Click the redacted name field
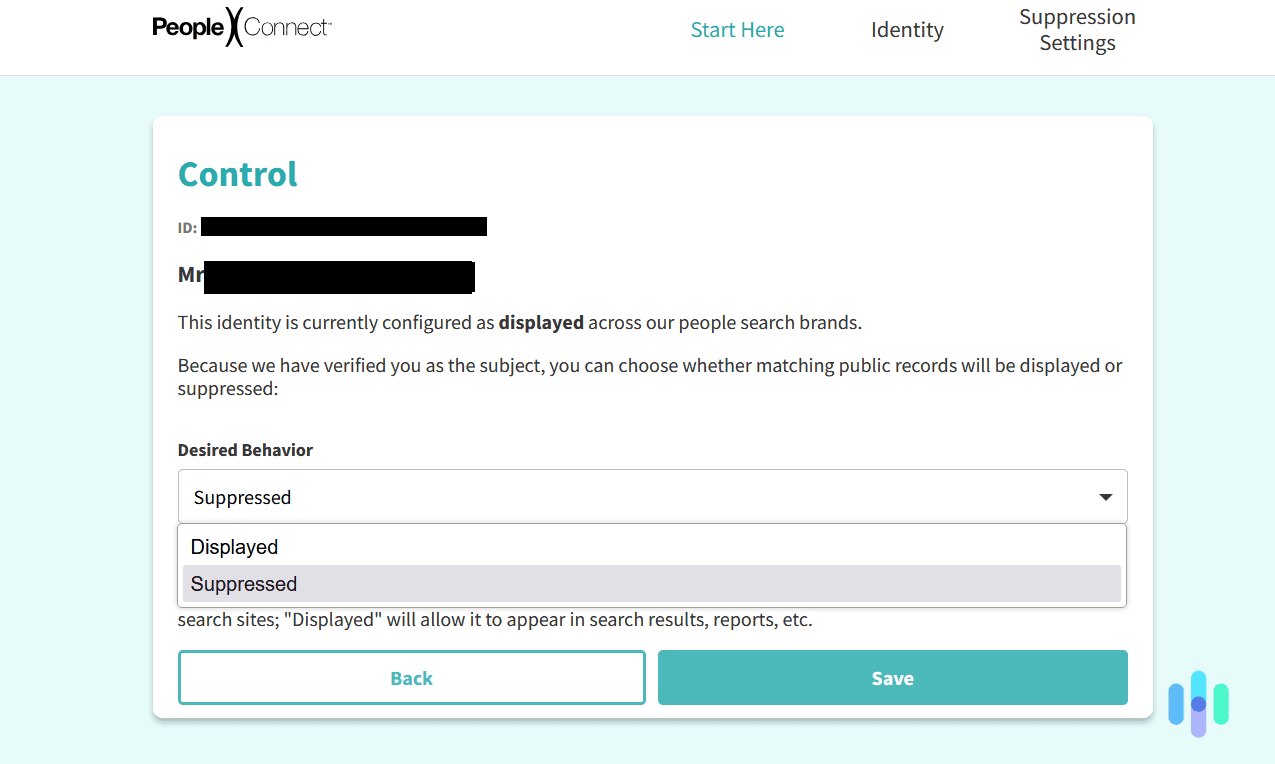1275x764 pixels. 339,275
